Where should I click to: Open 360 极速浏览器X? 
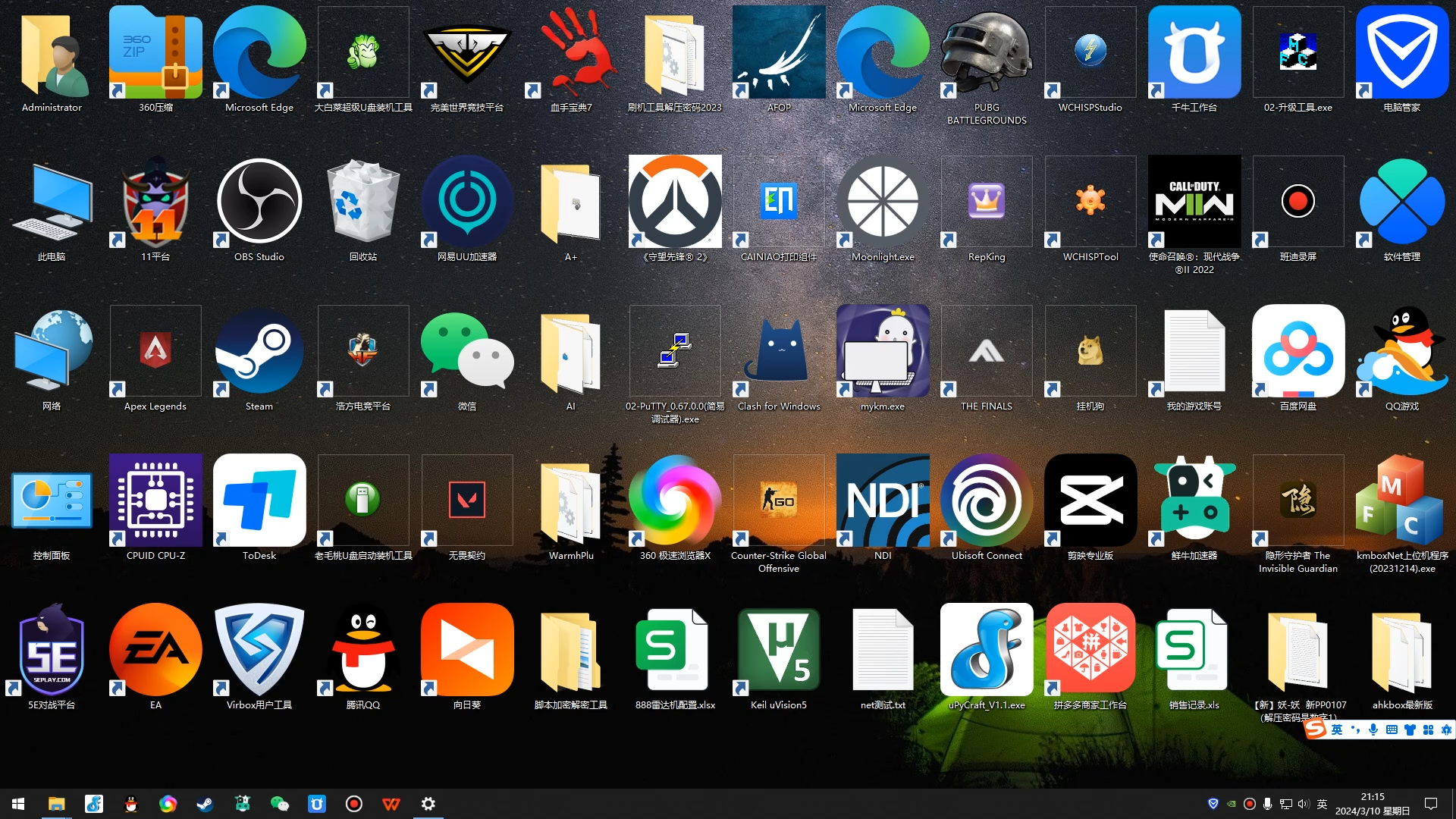[675, 507]
